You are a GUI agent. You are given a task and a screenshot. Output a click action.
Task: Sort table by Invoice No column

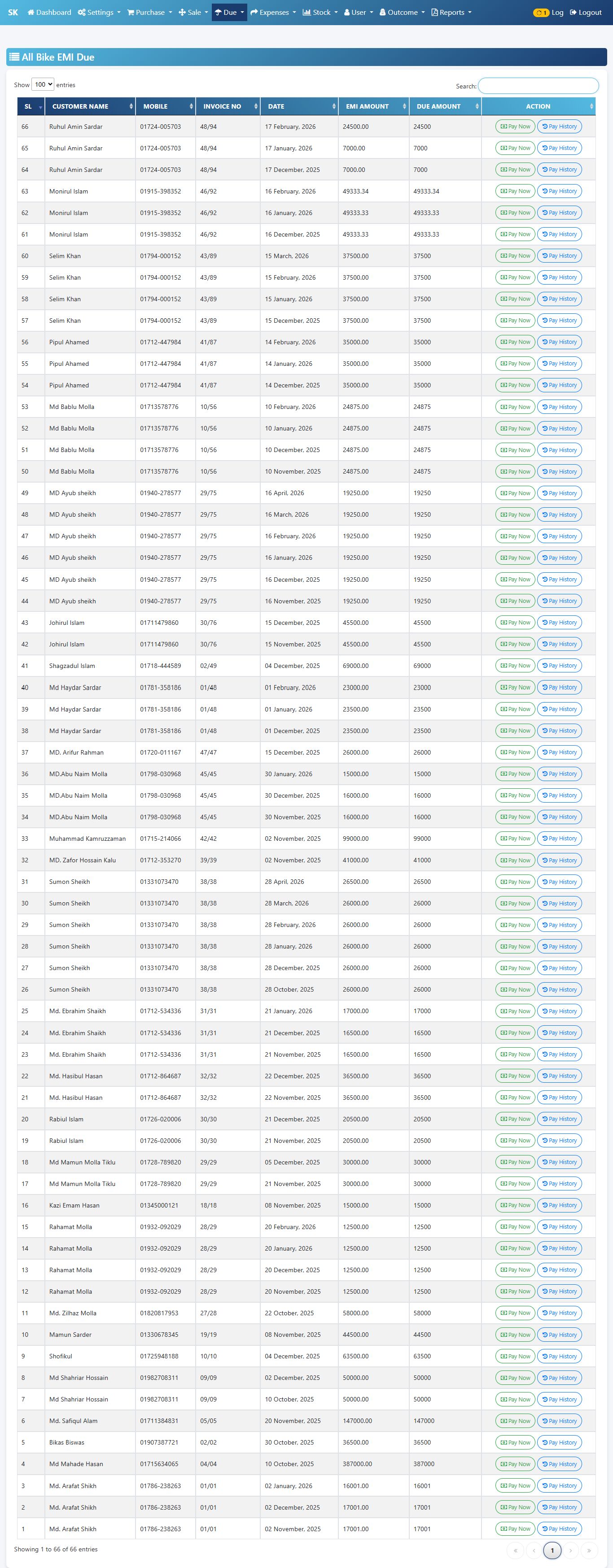228,106
